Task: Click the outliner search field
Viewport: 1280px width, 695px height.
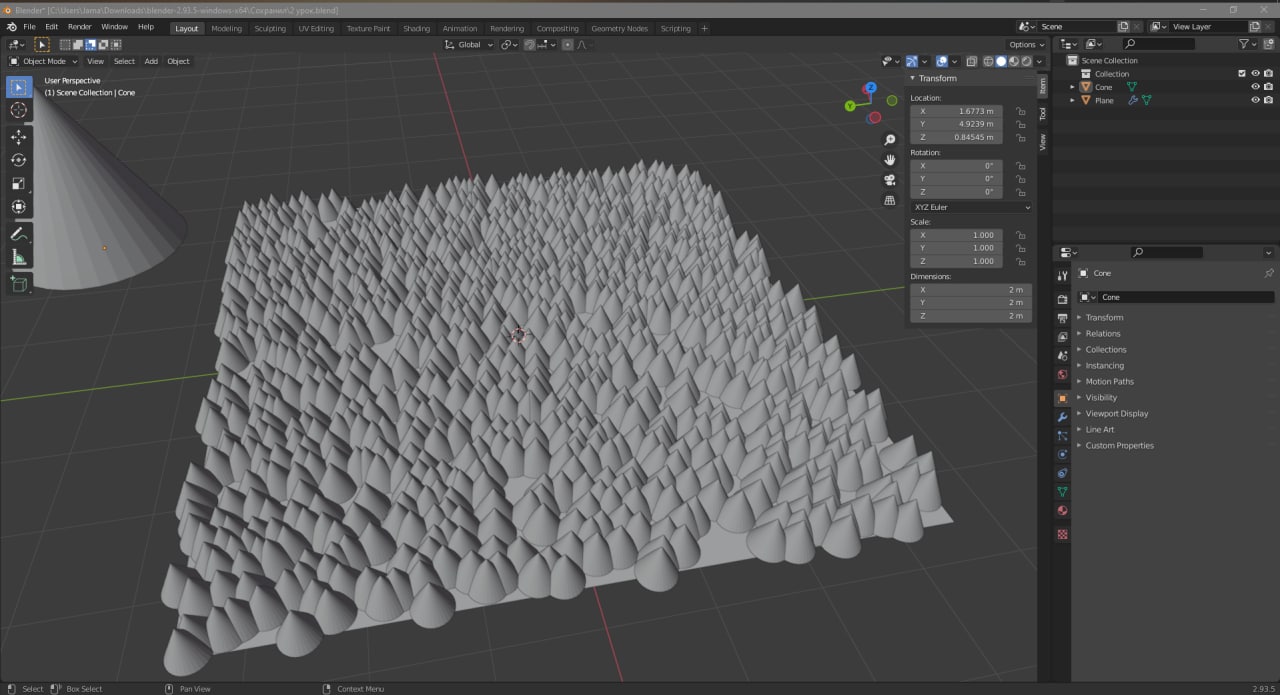Action: point(1158,44)
